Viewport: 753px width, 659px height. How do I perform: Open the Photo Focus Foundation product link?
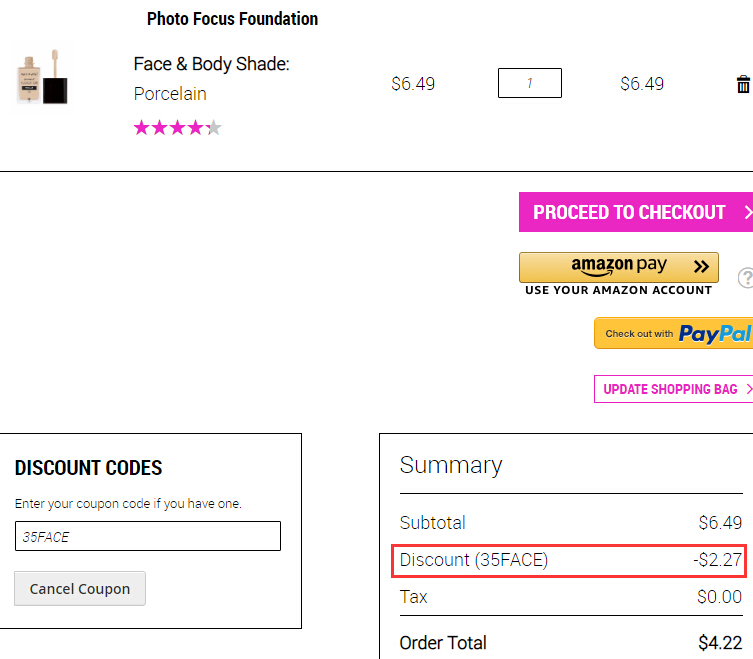tap(232, 19)
